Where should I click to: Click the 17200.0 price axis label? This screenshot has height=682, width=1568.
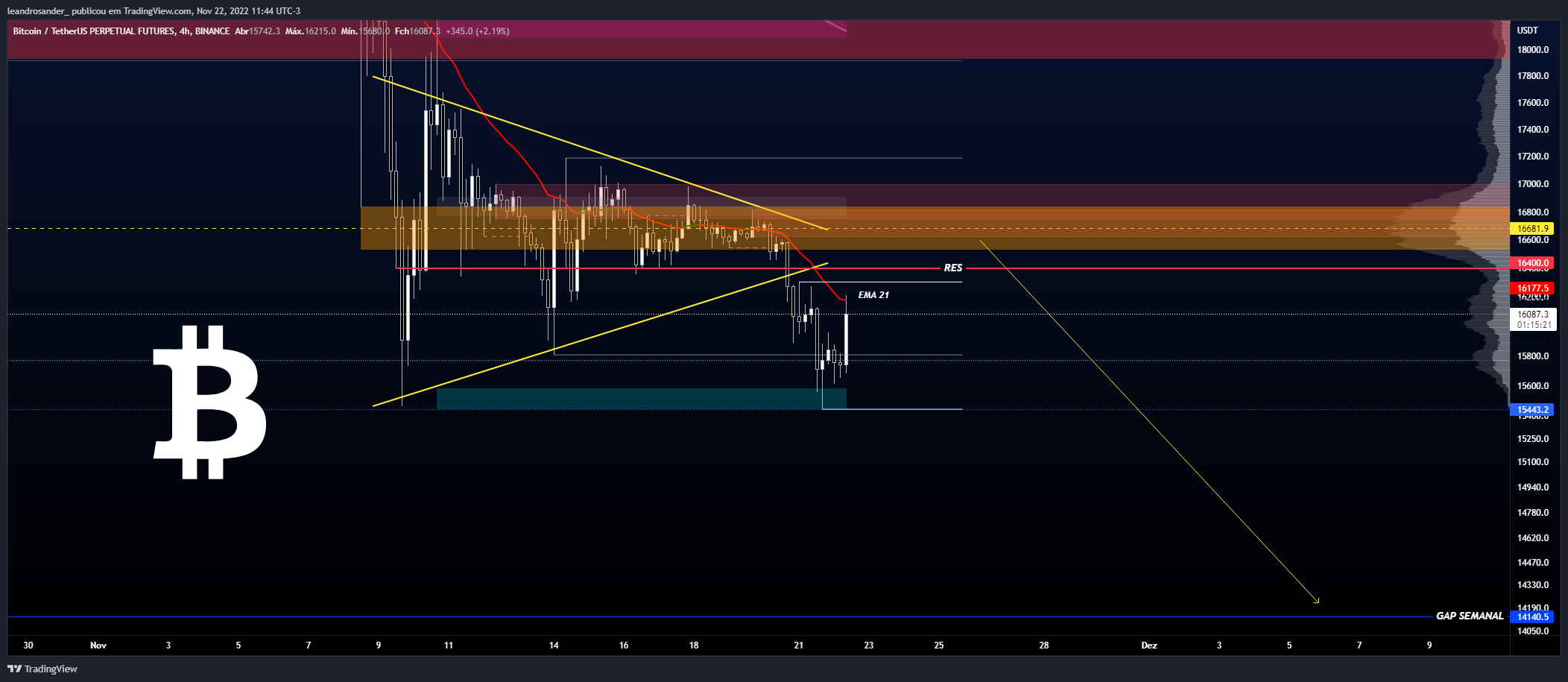point(1533,157)
